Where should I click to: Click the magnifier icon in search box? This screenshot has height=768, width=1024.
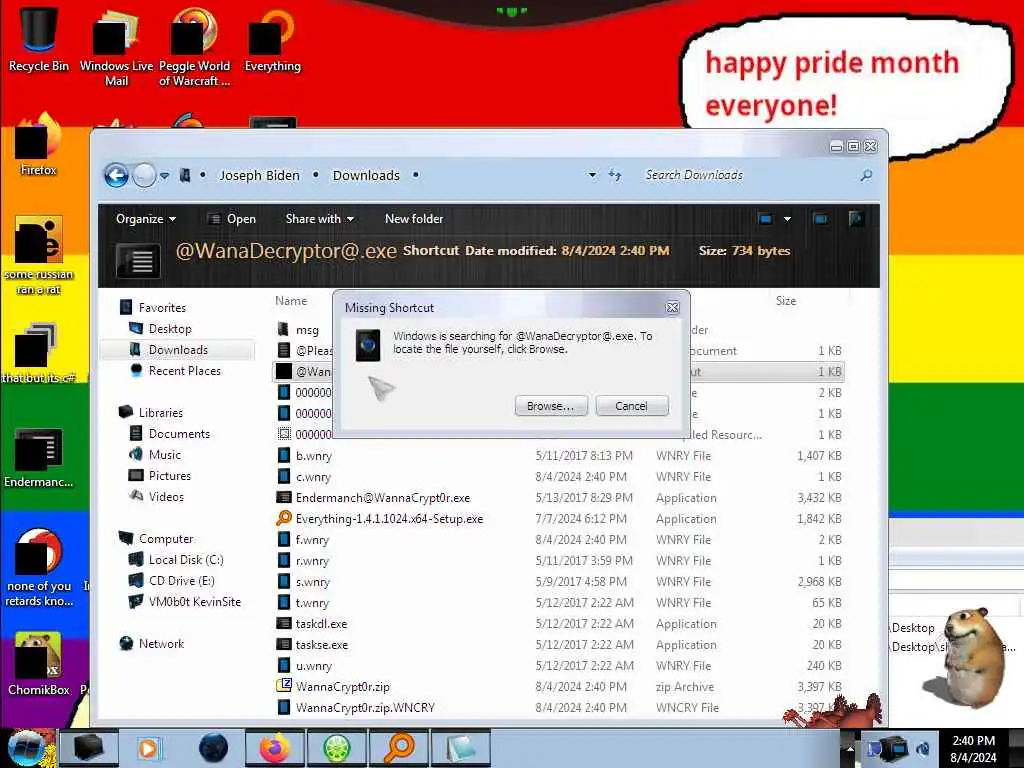pyautogui.click(x=867, y=175)
